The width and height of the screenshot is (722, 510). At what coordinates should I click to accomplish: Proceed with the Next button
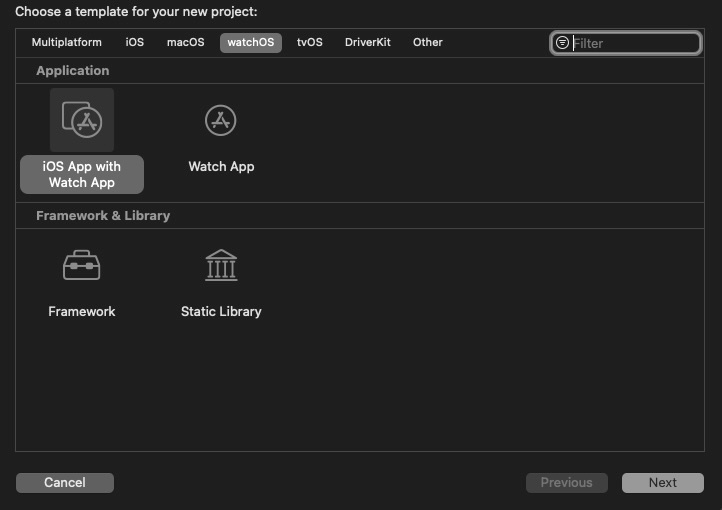coord(663,482)
